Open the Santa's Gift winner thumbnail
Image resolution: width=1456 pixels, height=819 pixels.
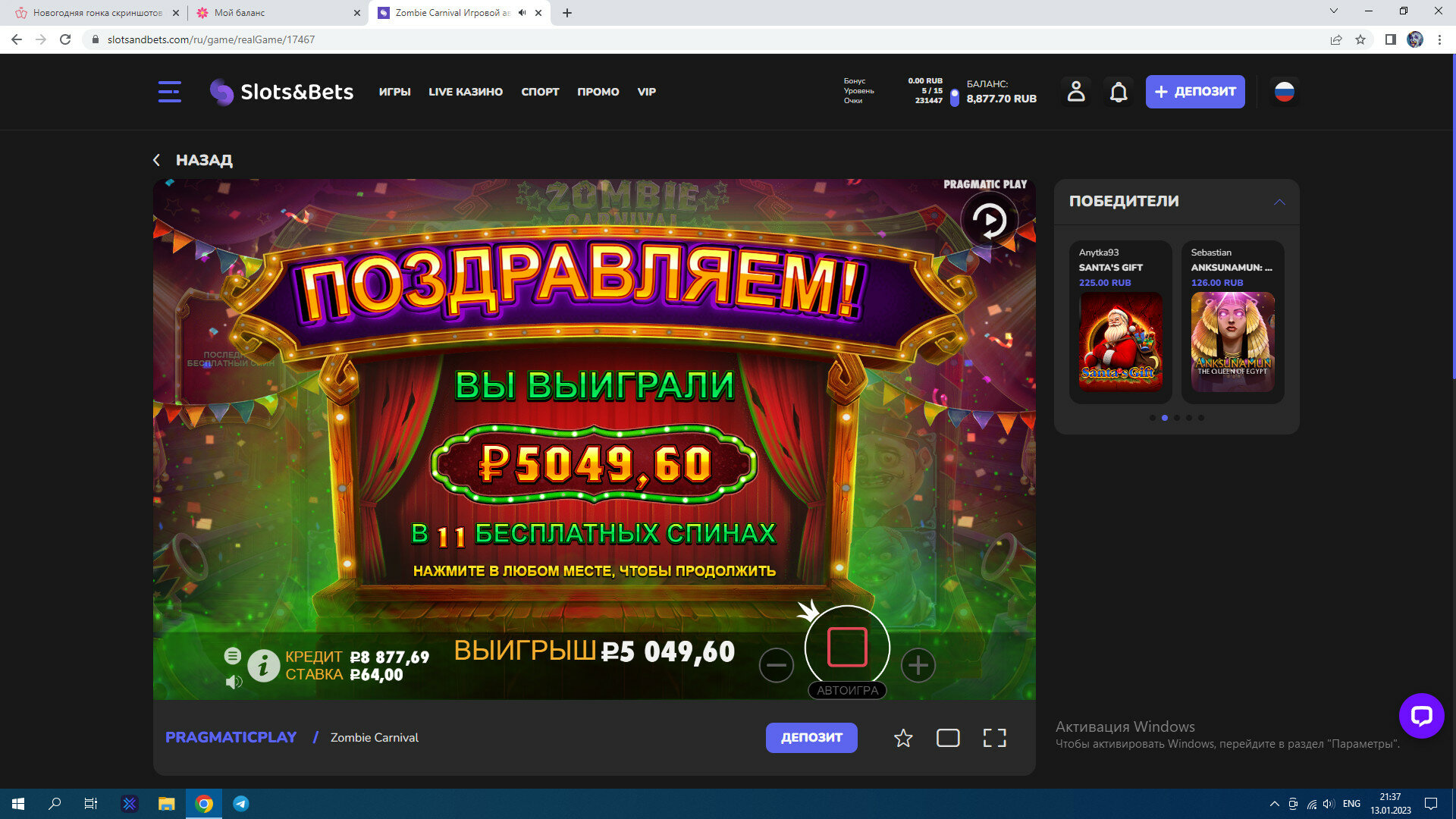click(x=1120, y=341)
